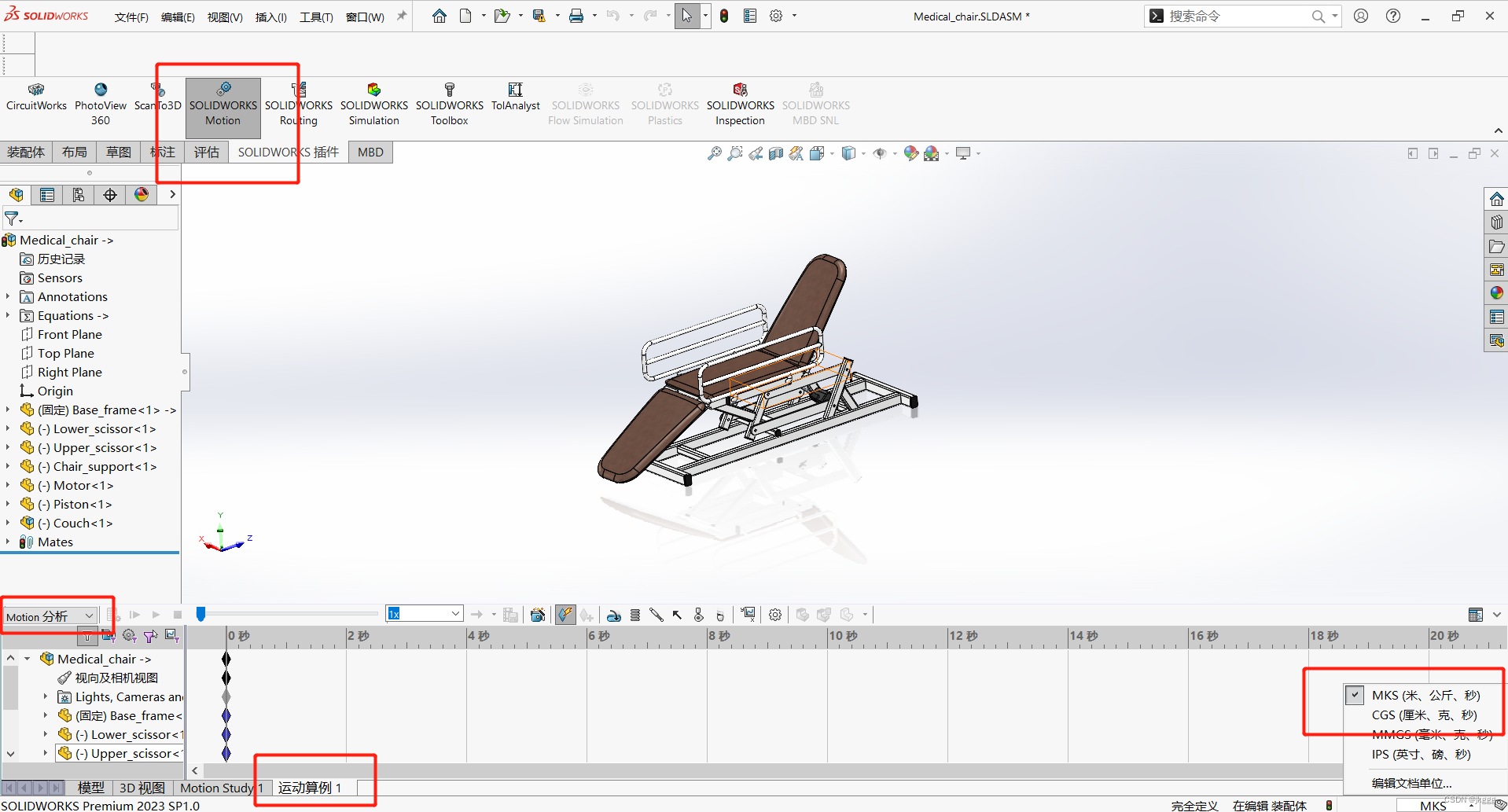Open the Appearances task pane tab
Viewport: 1508px width, 812px height.
click(x=1496, y=293)
